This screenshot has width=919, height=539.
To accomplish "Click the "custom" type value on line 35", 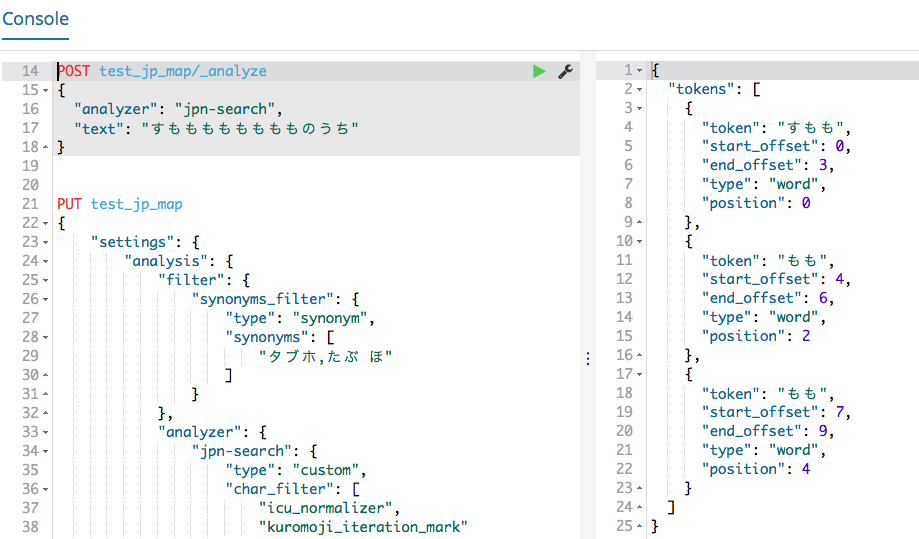I will (326, 470).
